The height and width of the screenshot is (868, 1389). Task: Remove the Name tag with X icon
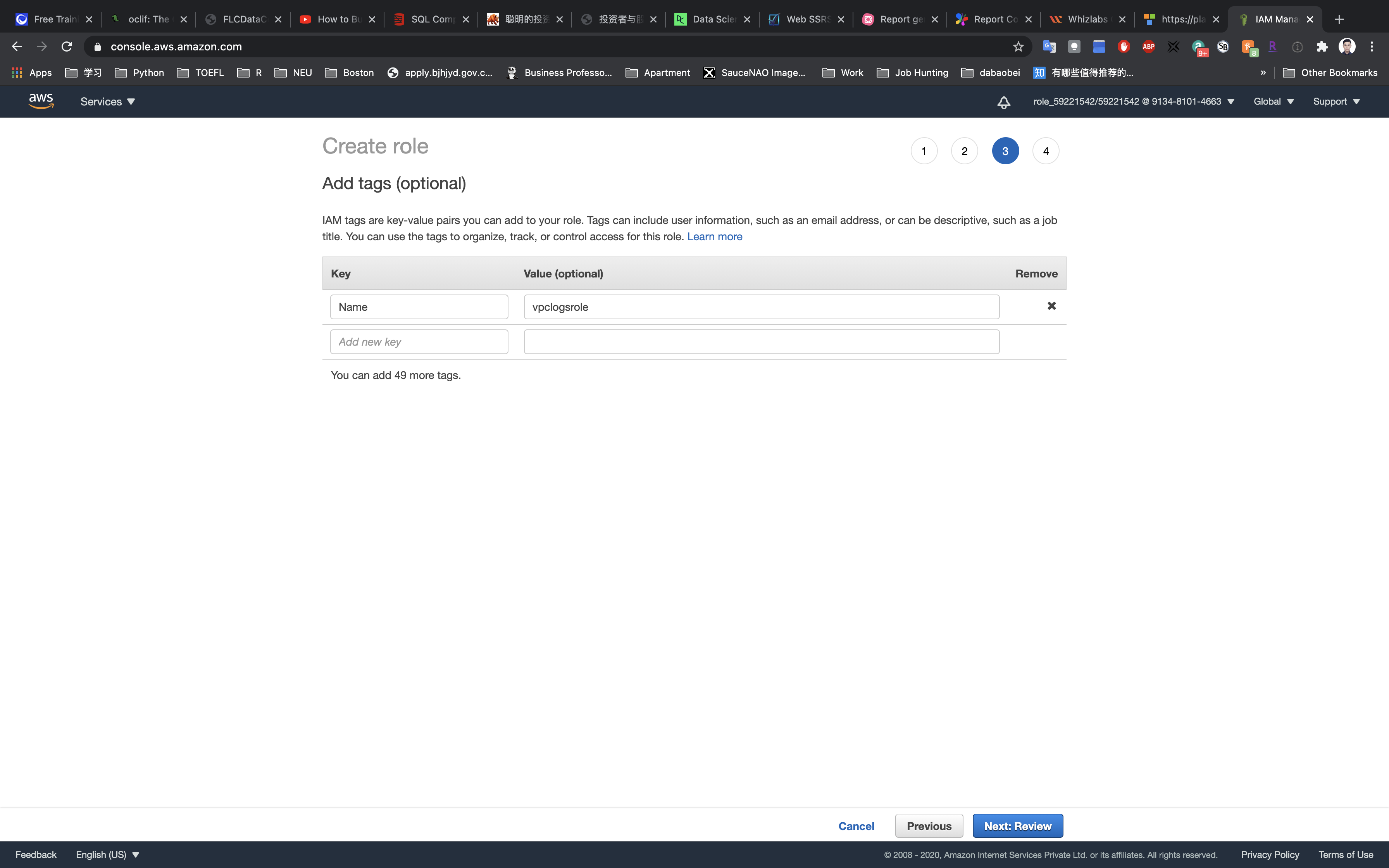pyautogui.click(x=1051, y=306)
